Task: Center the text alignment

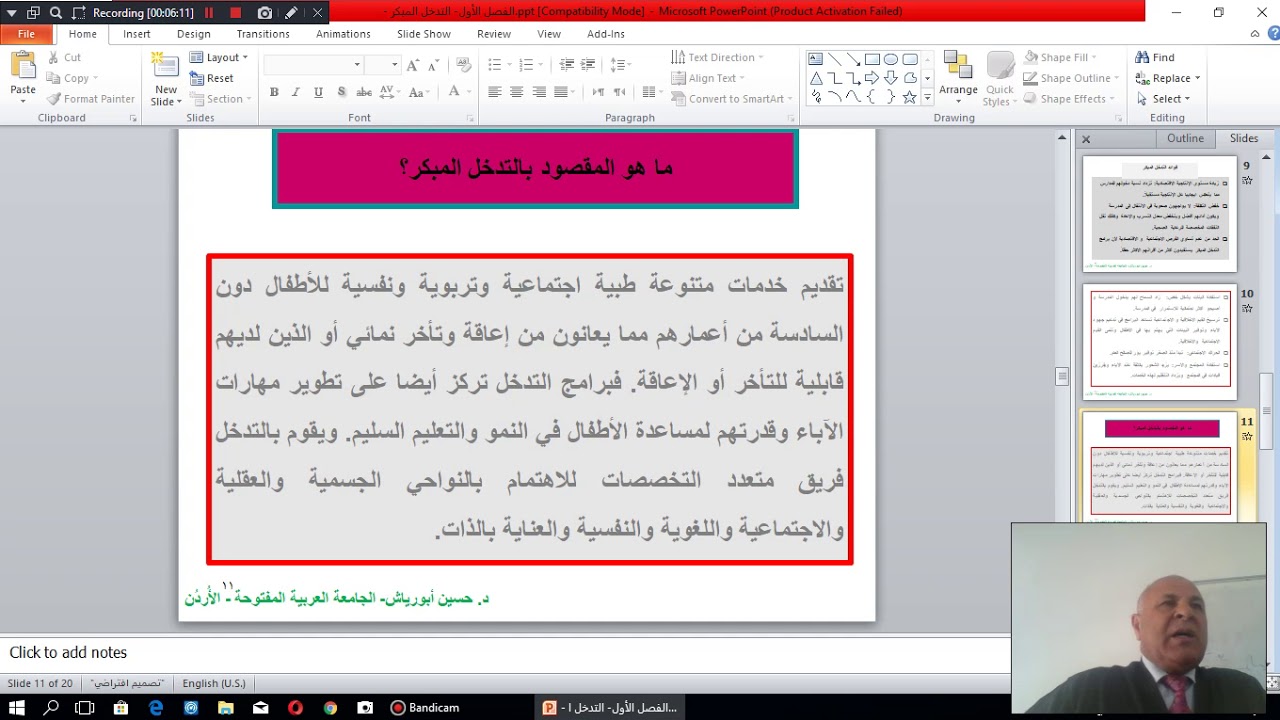Action: tap(516, 92)
